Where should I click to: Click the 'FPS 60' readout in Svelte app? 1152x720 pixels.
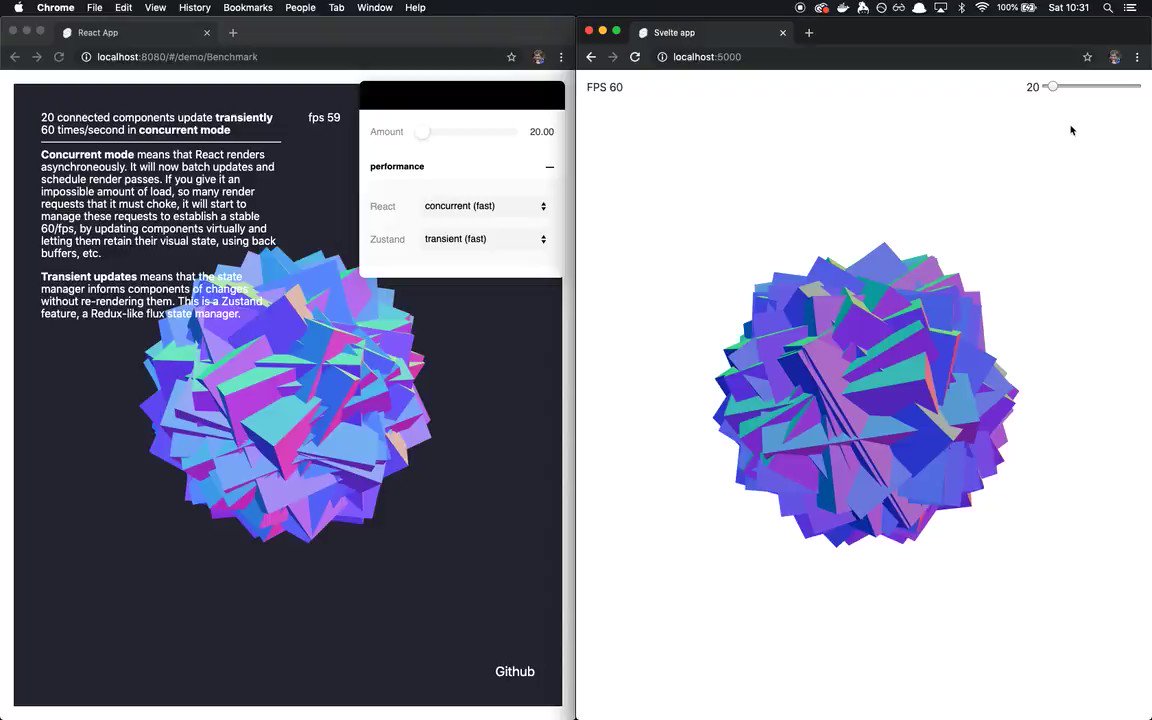[x=605, y=87]
